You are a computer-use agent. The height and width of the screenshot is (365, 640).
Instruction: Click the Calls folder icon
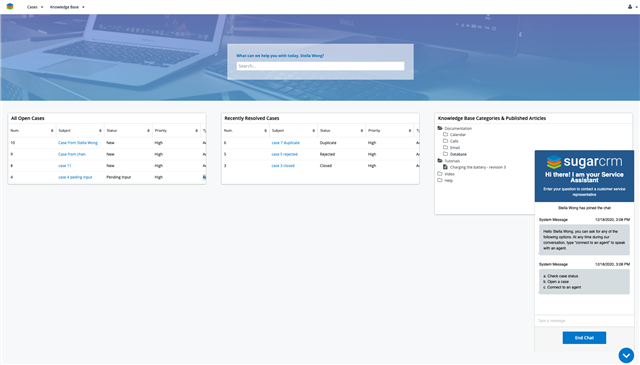(445, 141)
